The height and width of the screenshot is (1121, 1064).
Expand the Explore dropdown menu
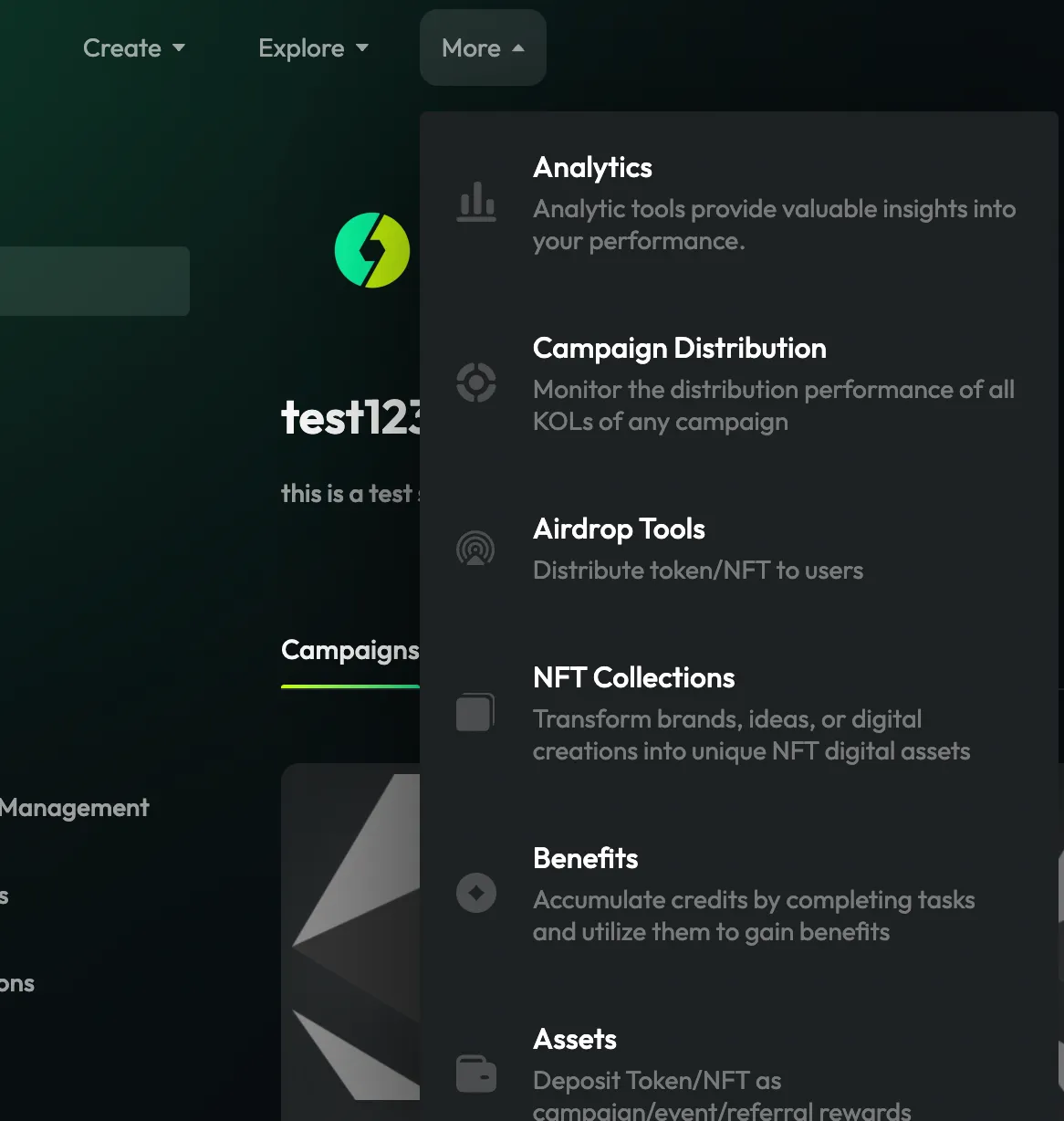[313, 48]
